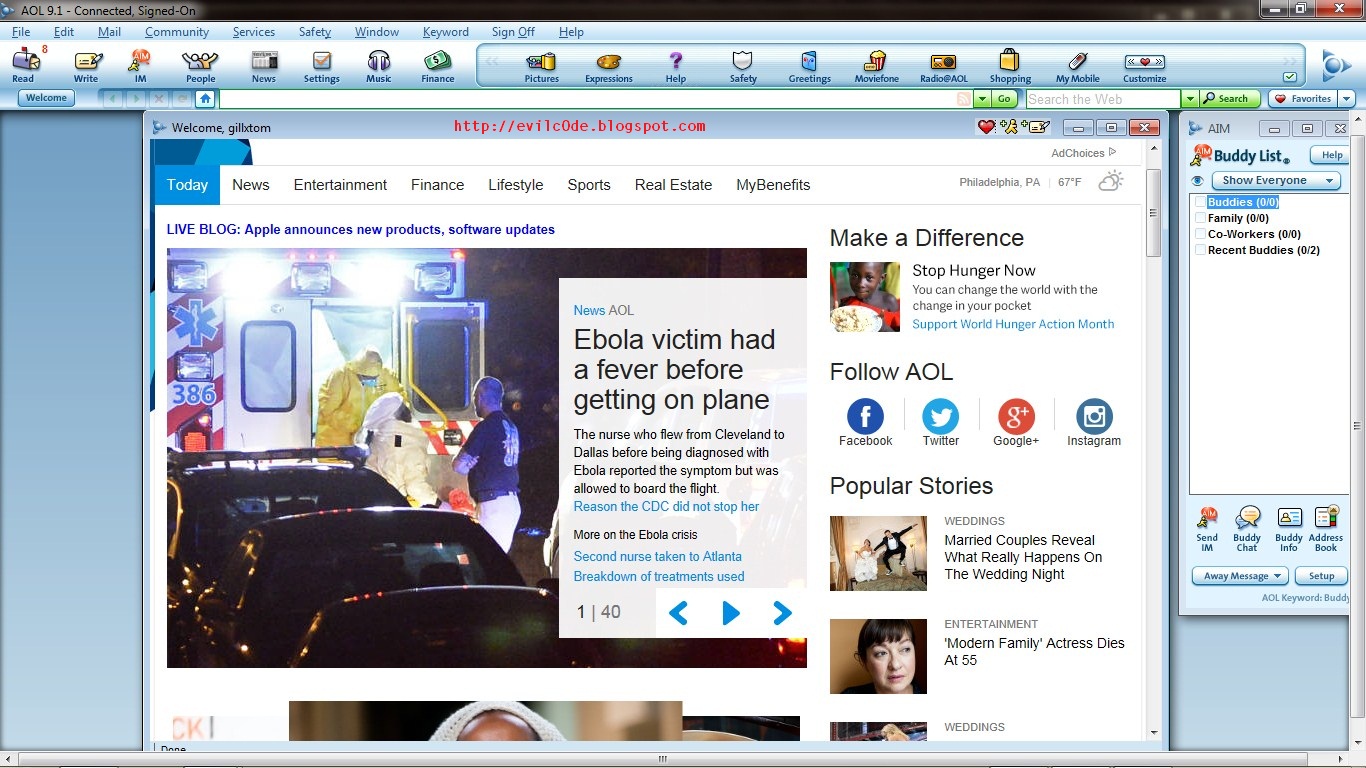Click the Help button in Buddy List

coord(1332,155)
